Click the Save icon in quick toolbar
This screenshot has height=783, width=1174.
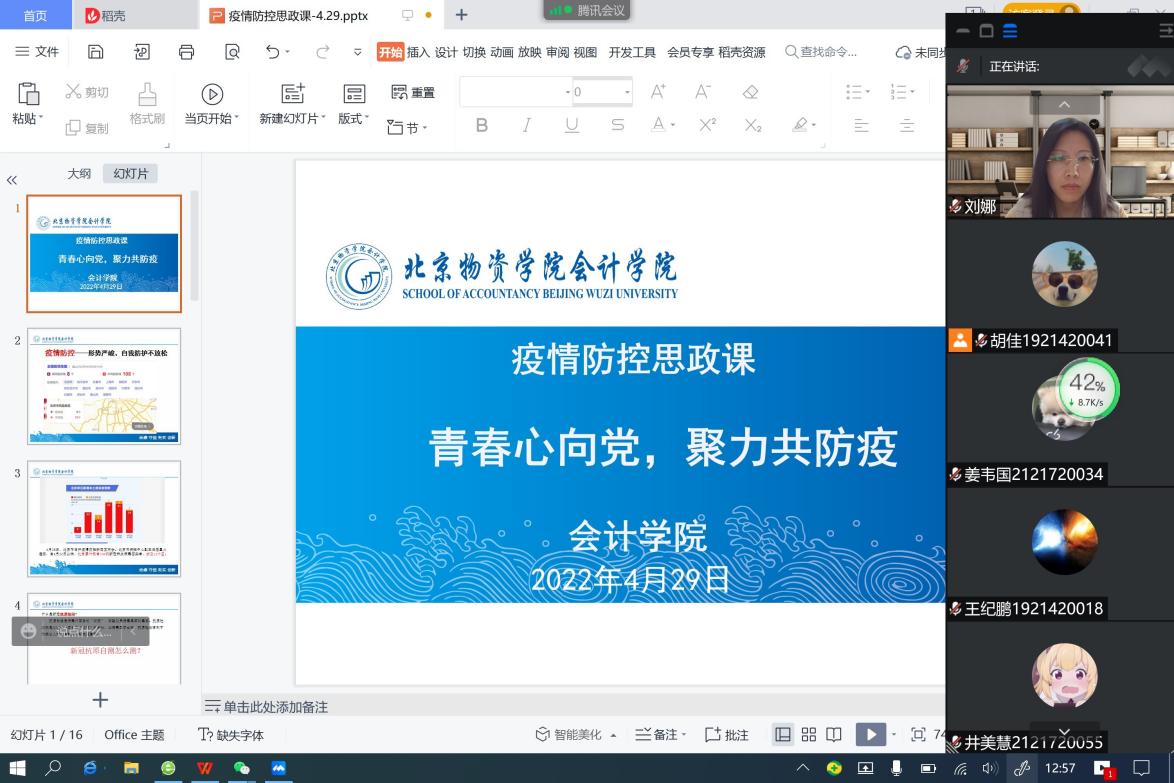[96, 52]
